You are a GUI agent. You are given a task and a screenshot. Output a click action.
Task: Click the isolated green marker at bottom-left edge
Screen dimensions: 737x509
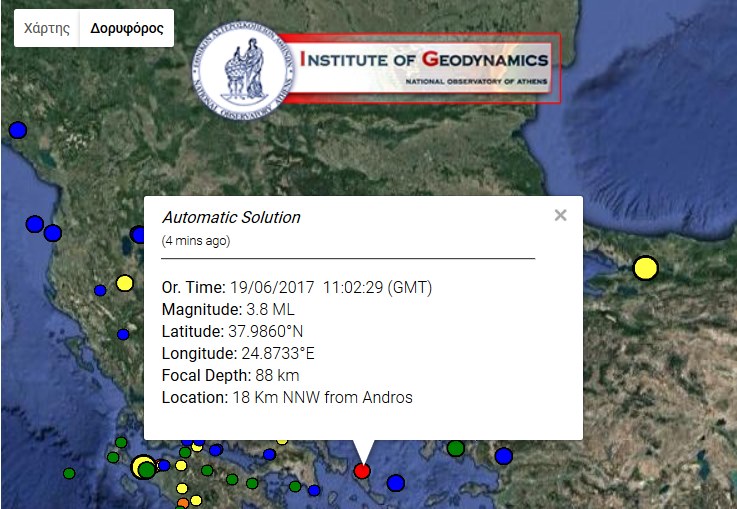69,473
